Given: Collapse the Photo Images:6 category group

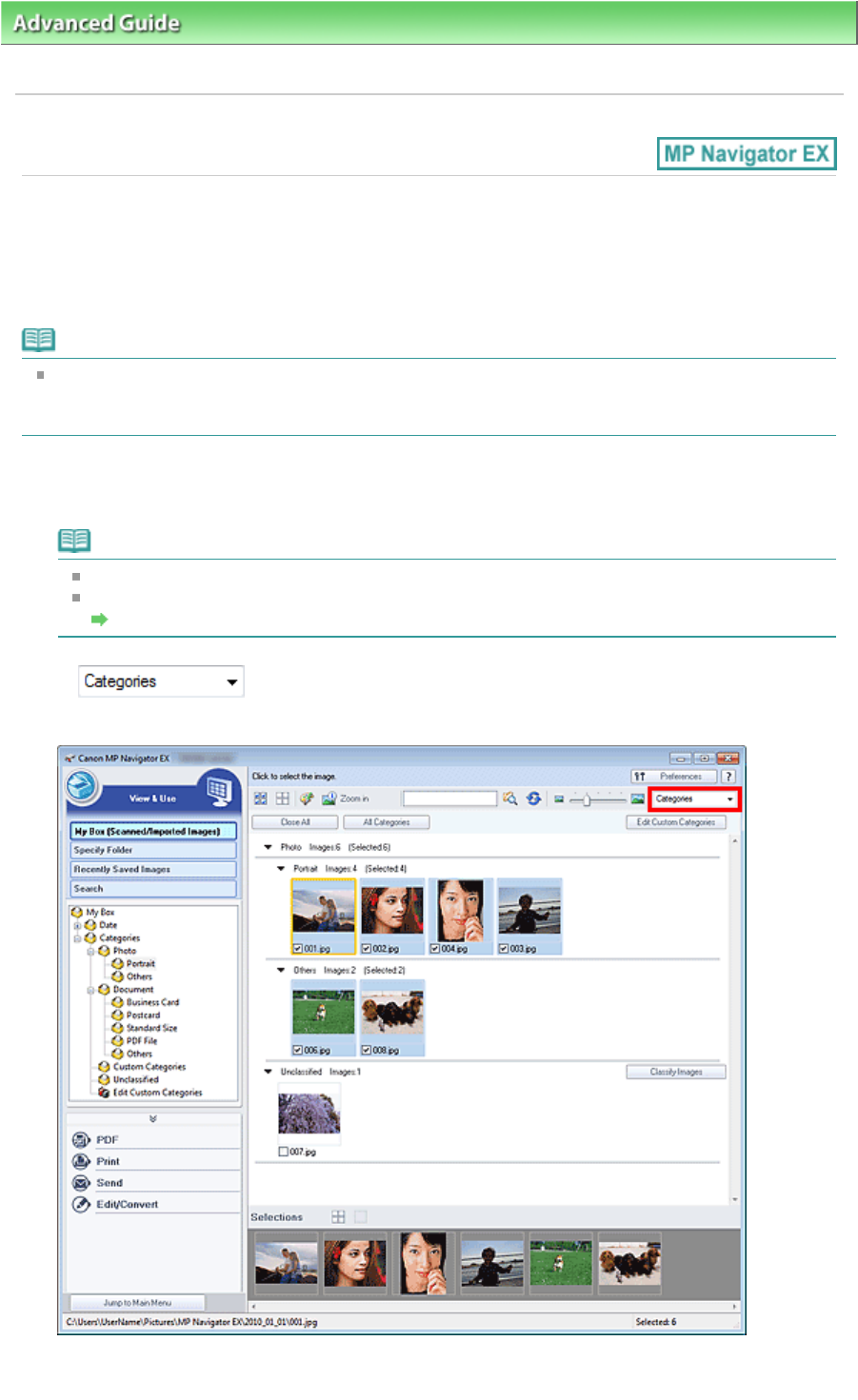Looking at the screenshot, I should (268, 847).
